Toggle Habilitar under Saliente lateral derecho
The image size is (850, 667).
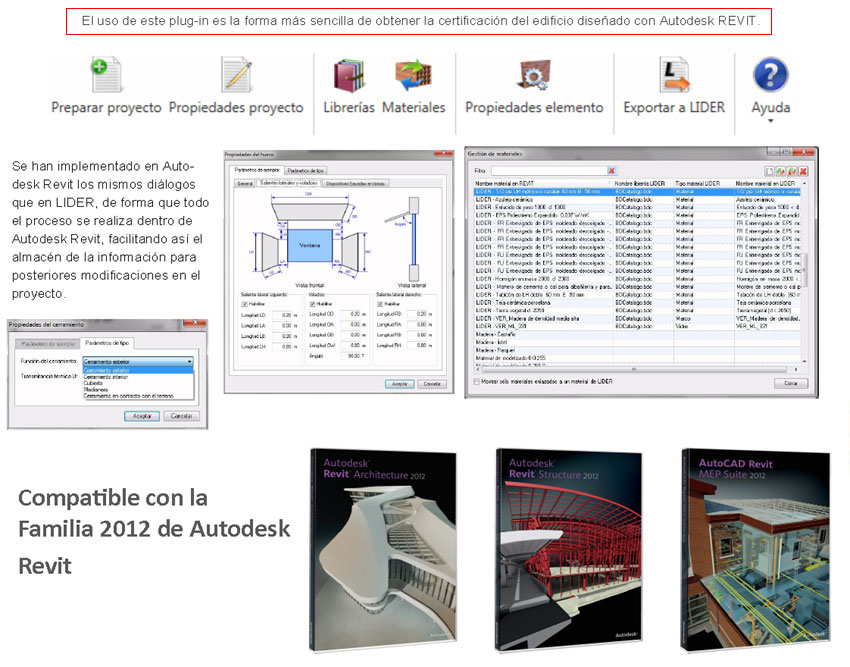(x=380, y=304)
